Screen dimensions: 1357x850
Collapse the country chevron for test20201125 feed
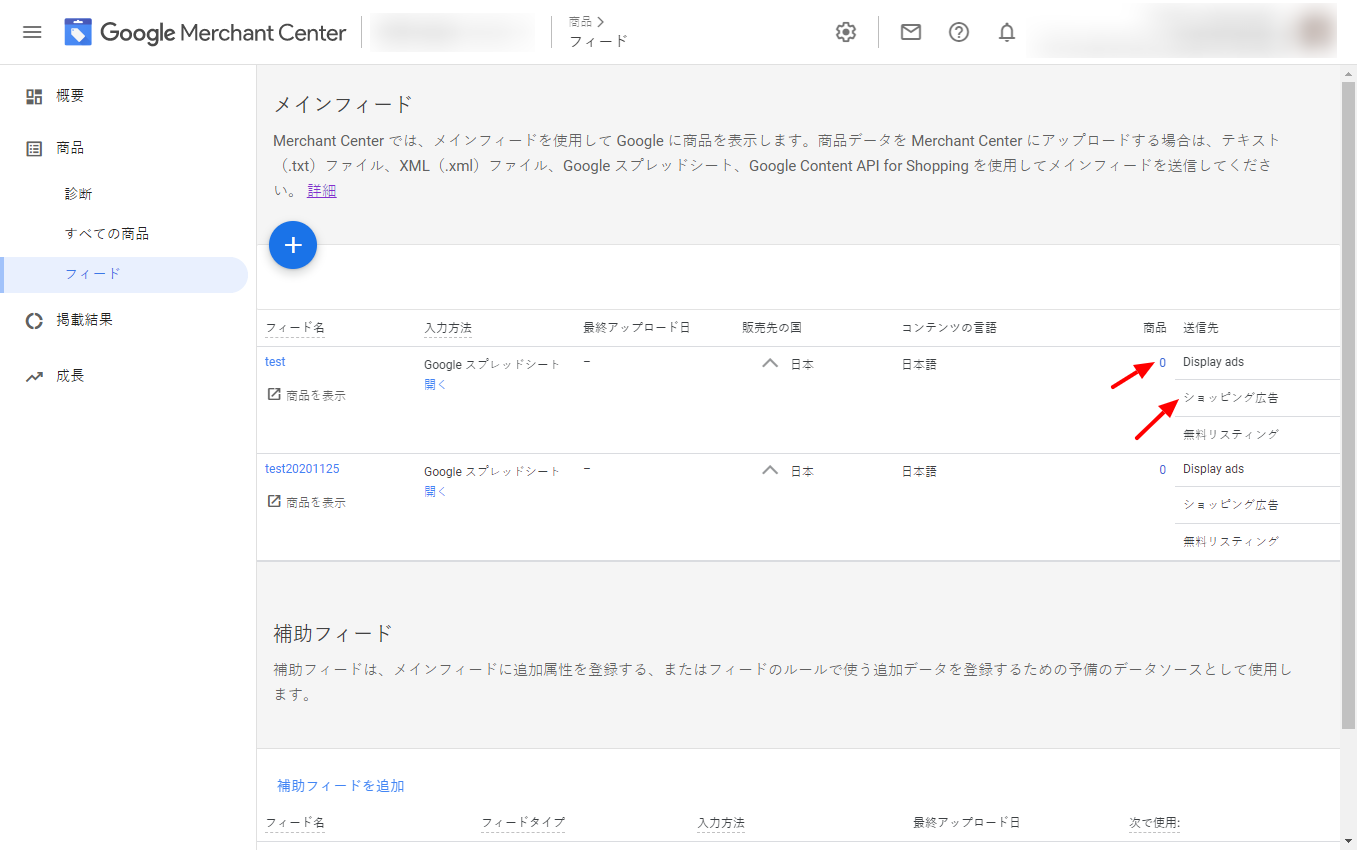click(x=770, y=470)
